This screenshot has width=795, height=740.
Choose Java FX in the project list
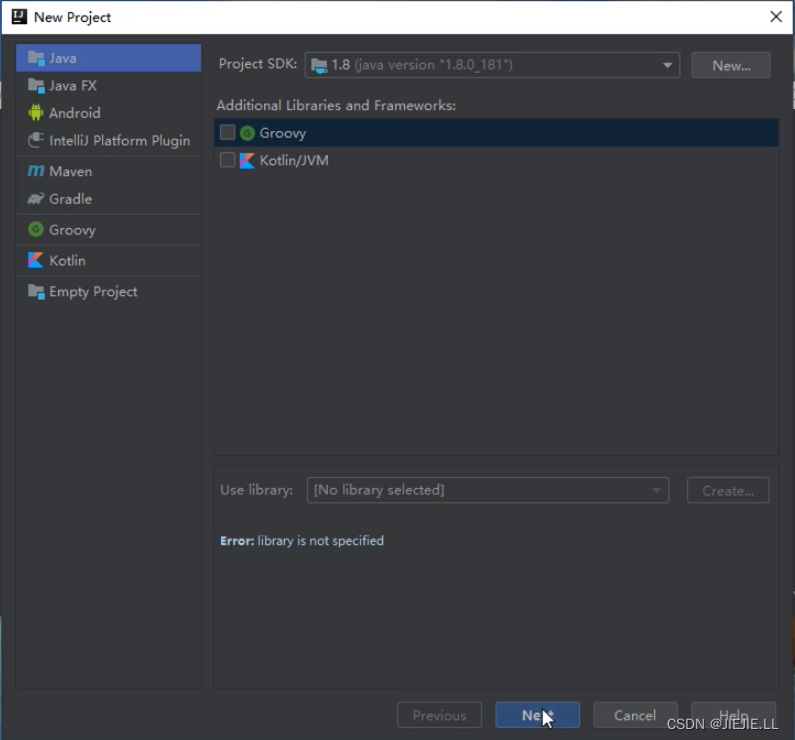click(x=109, y=86)
